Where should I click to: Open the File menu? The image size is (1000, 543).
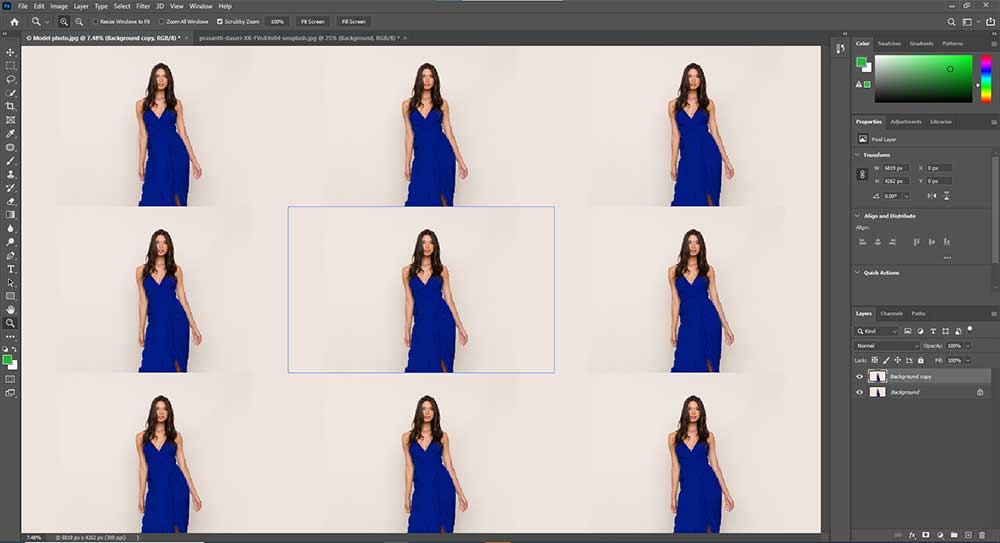(23, 6)
